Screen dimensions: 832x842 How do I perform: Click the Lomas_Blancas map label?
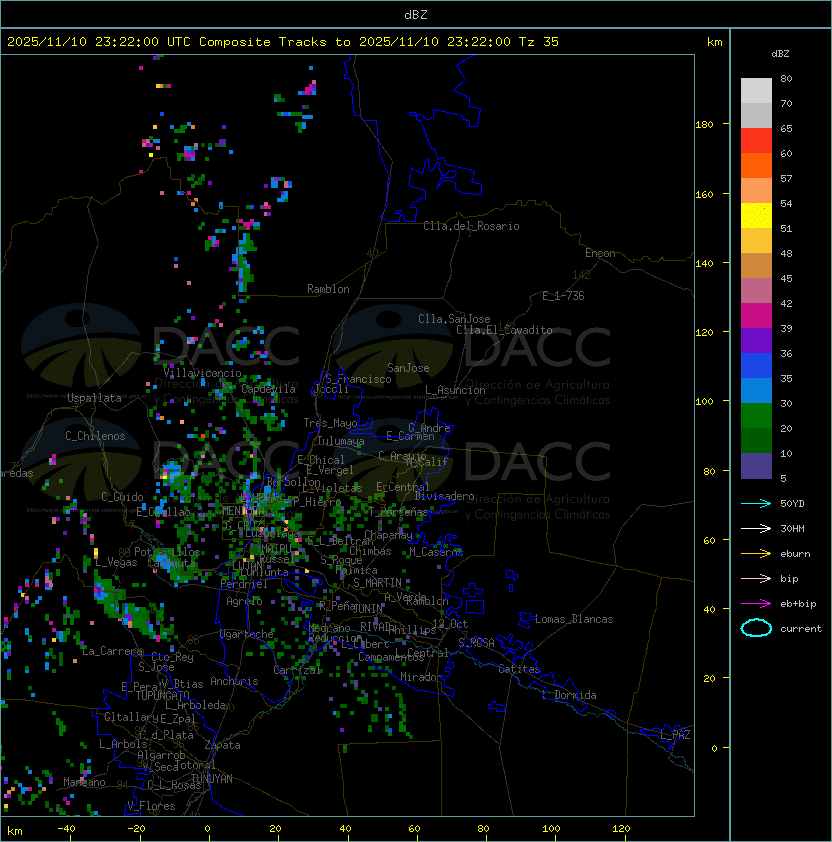574,619
